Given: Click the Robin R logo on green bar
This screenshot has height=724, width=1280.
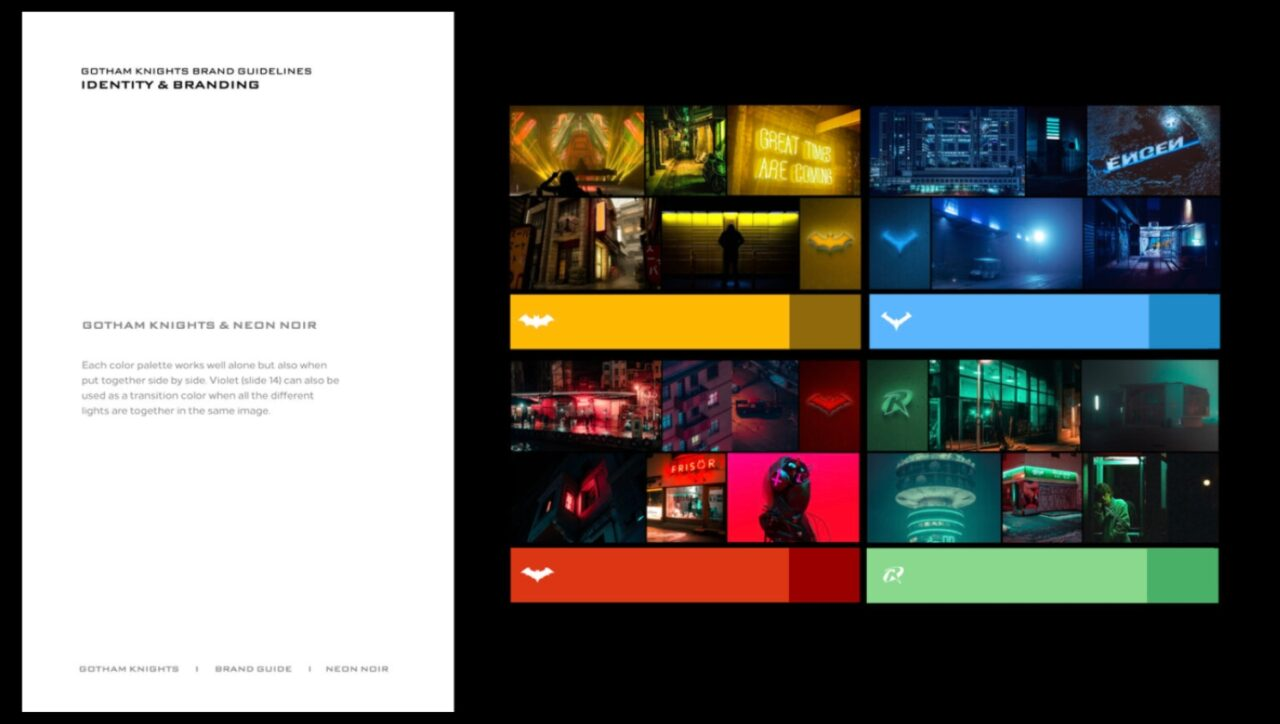Looking at the screenshot, I should tap(893, 575).
